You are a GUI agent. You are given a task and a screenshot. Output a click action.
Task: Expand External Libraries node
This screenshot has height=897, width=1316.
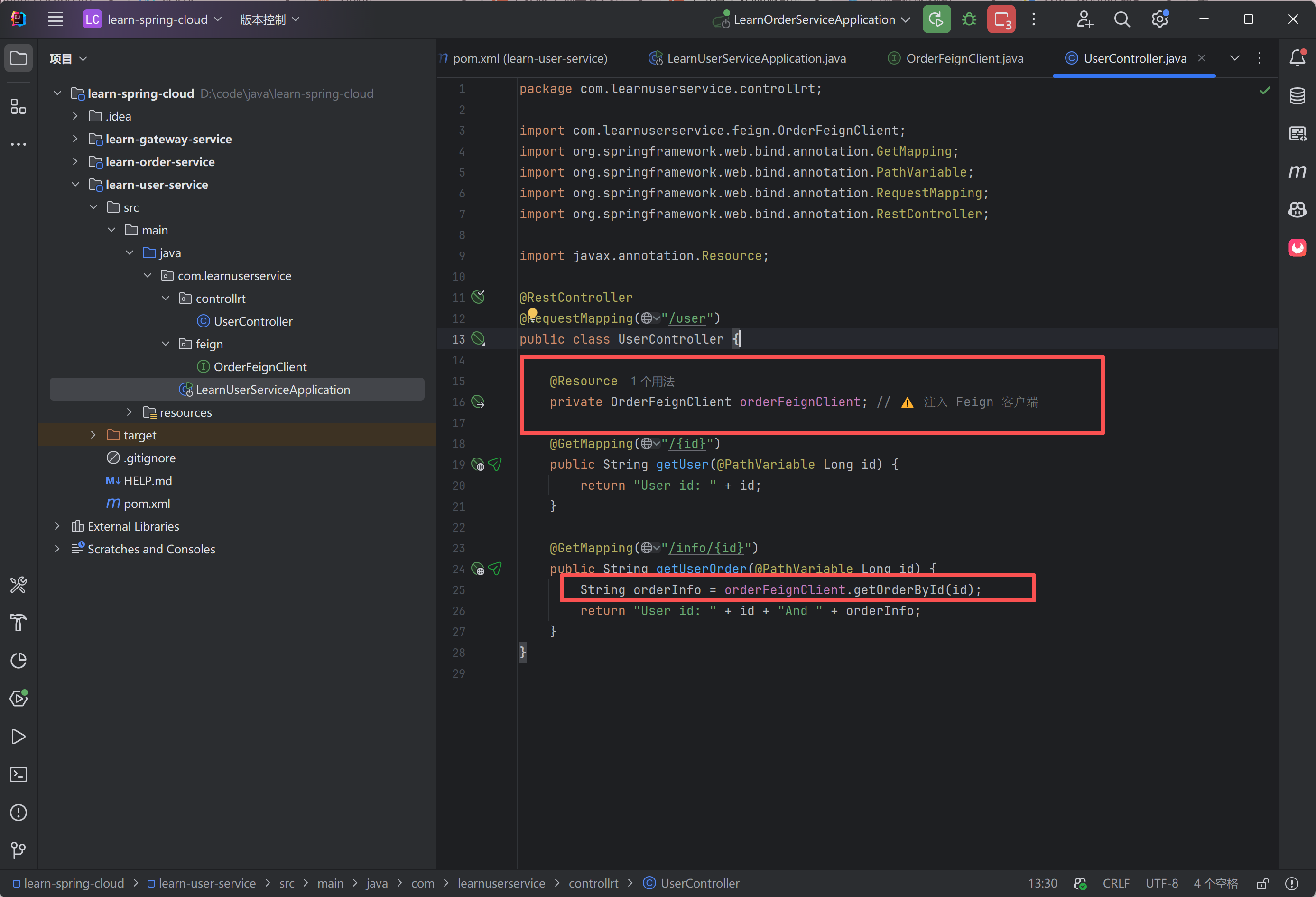click(x=56, y=526)
